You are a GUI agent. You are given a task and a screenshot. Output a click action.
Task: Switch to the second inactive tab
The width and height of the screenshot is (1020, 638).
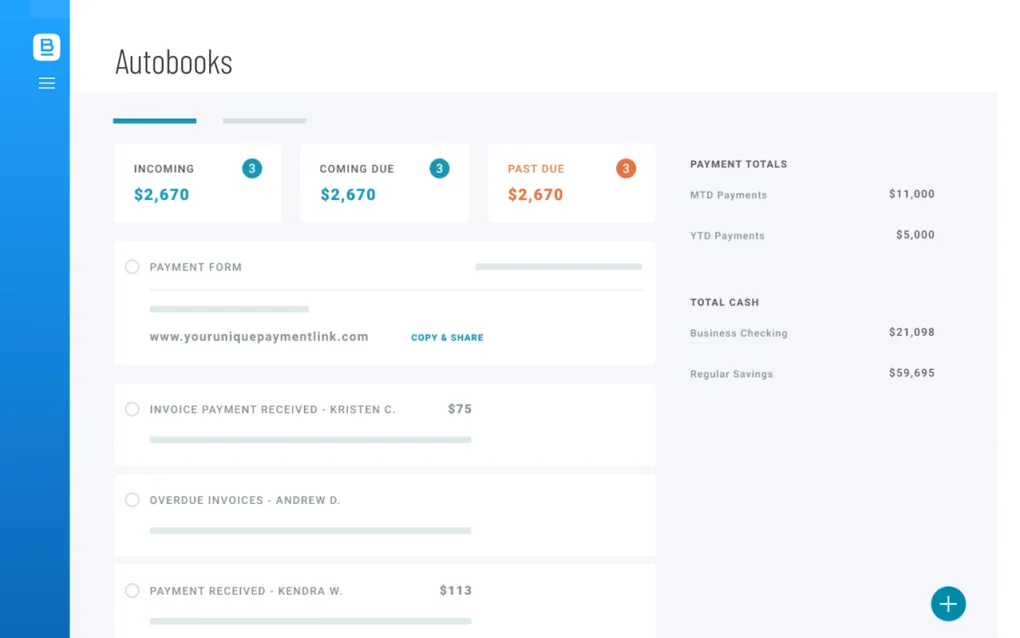pos(264,121)
